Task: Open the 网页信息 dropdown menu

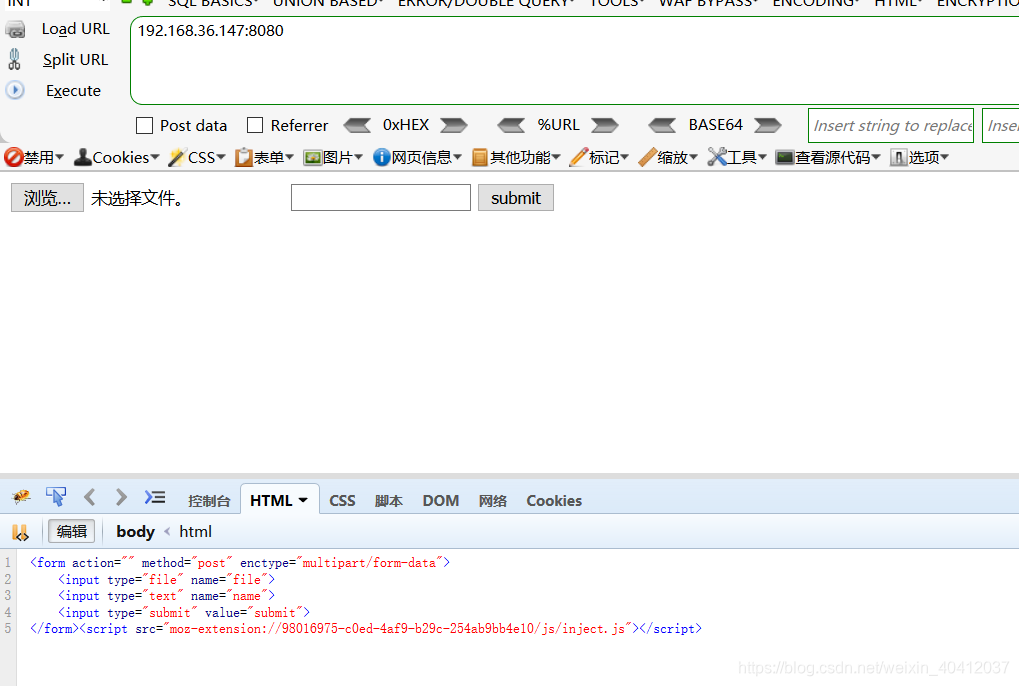Action: click(417, 157)
